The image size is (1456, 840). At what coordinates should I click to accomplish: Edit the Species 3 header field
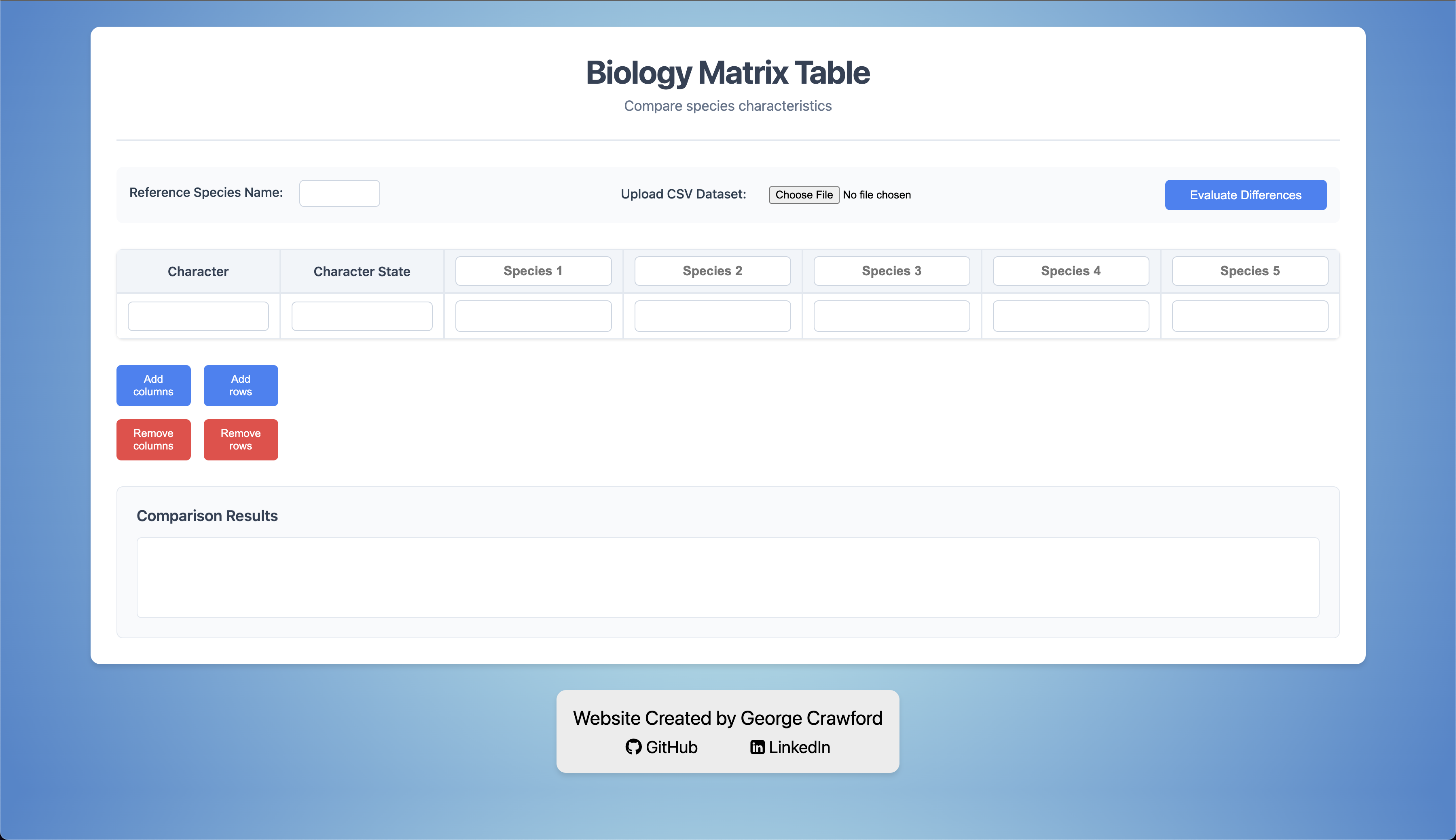(891, 271)
